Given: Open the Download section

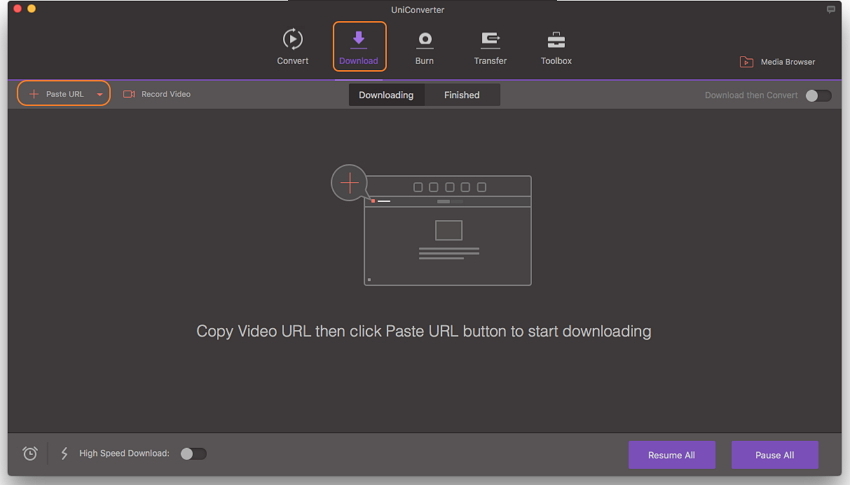Looking at the screenshot, I should [359, 47].
